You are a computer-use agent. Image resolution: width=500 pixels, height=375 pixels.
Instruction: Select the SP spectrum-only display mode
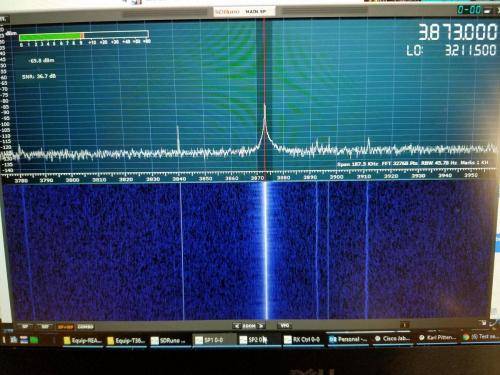tap(25, 326)
